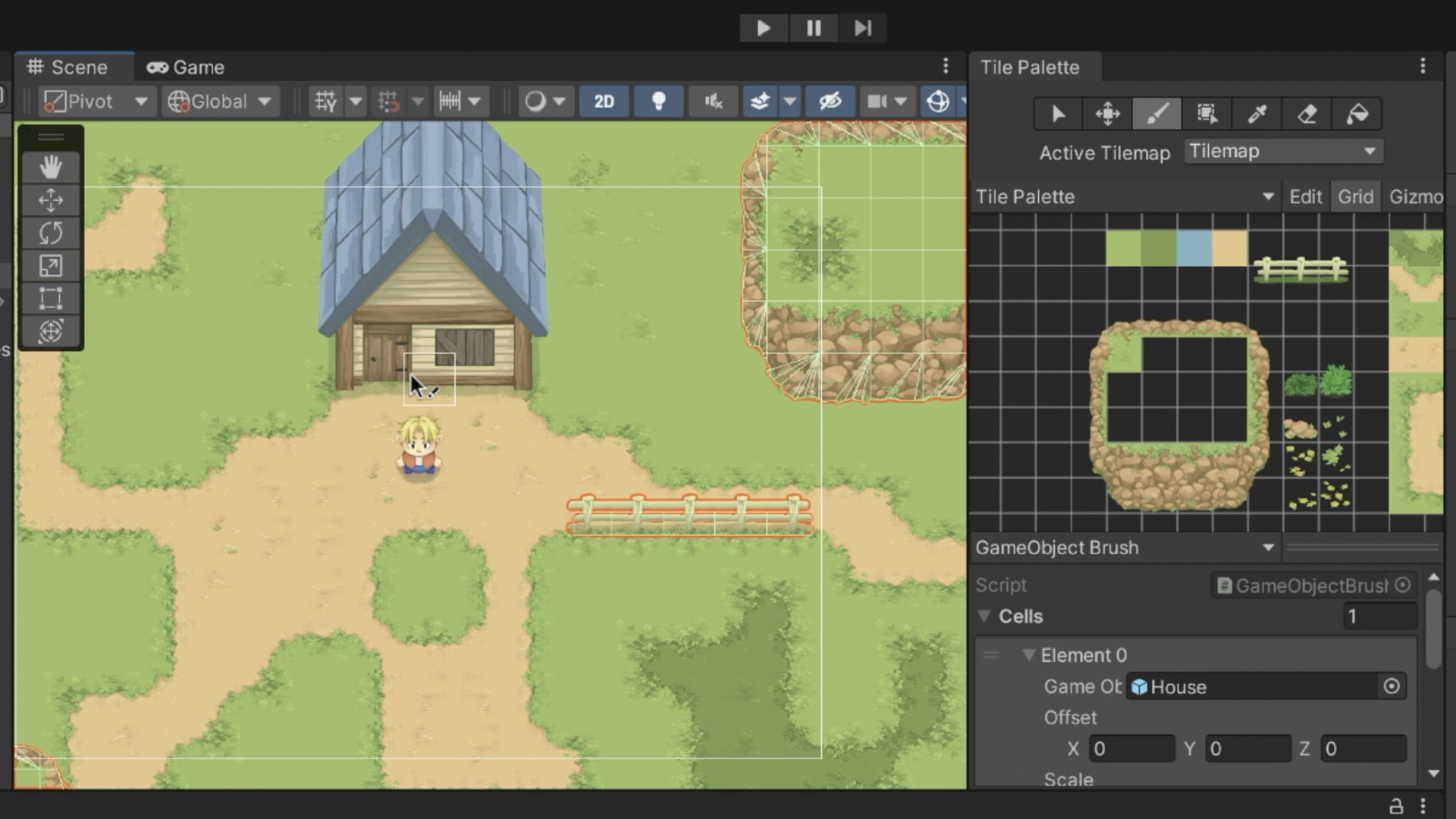Toggle hidden objects visibility eye icon
1456x819 pixels.
[x=830, y=101]
